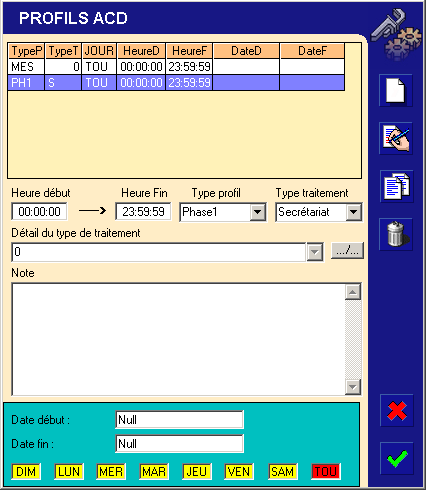Click the Date début input field
Viewport: 426px width, 490px height.
(180, 420)
